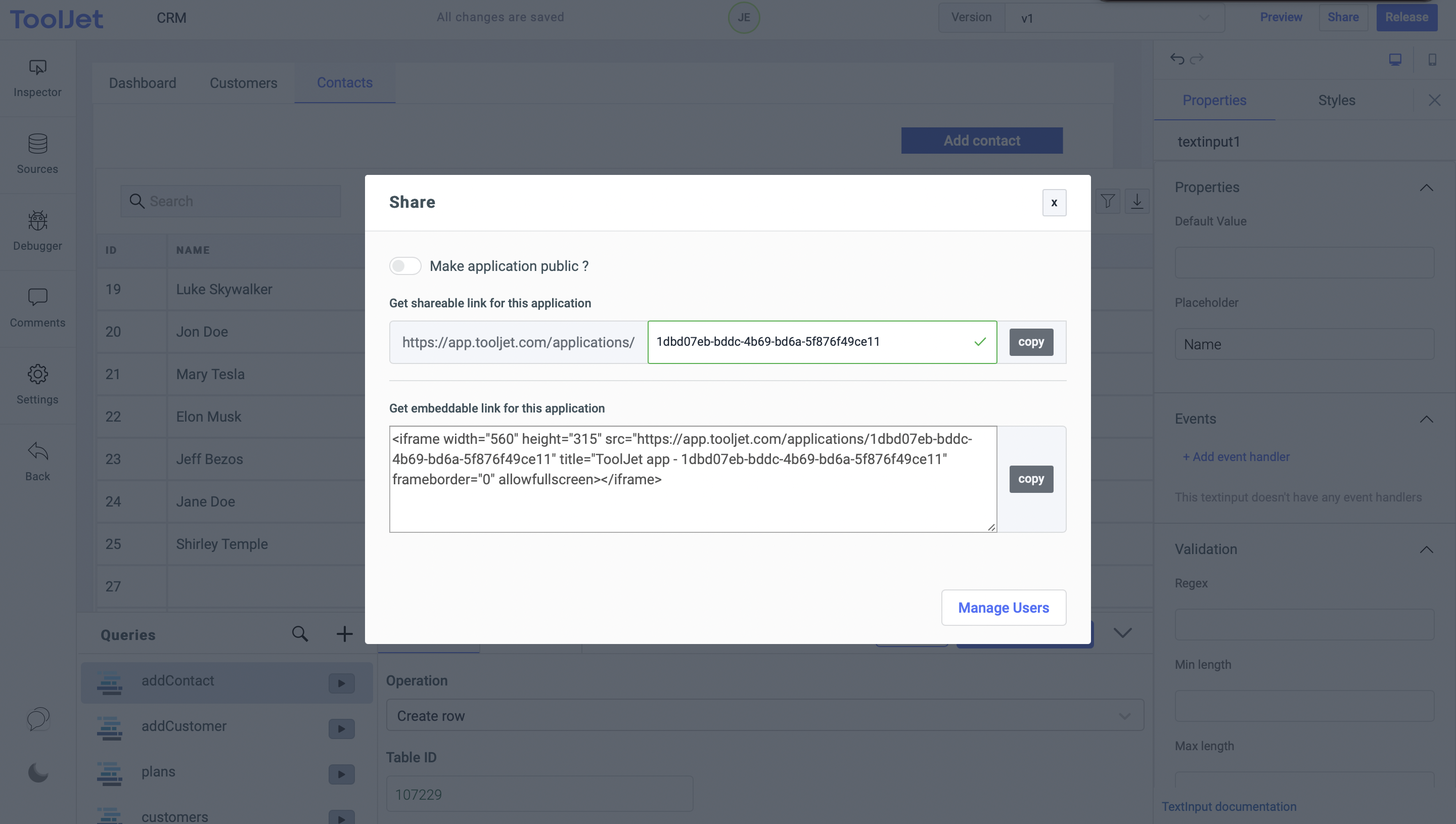Add a new query
Image resolution: width=1456 pixels, height=824 pixels.
tap(344, 633)
